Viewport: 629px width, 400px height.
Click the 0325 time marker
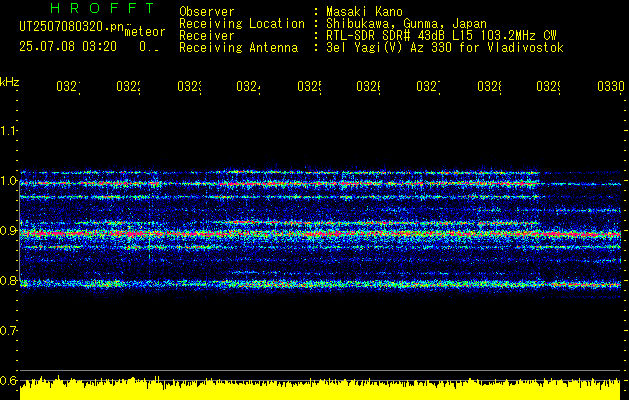click(309, 87)
